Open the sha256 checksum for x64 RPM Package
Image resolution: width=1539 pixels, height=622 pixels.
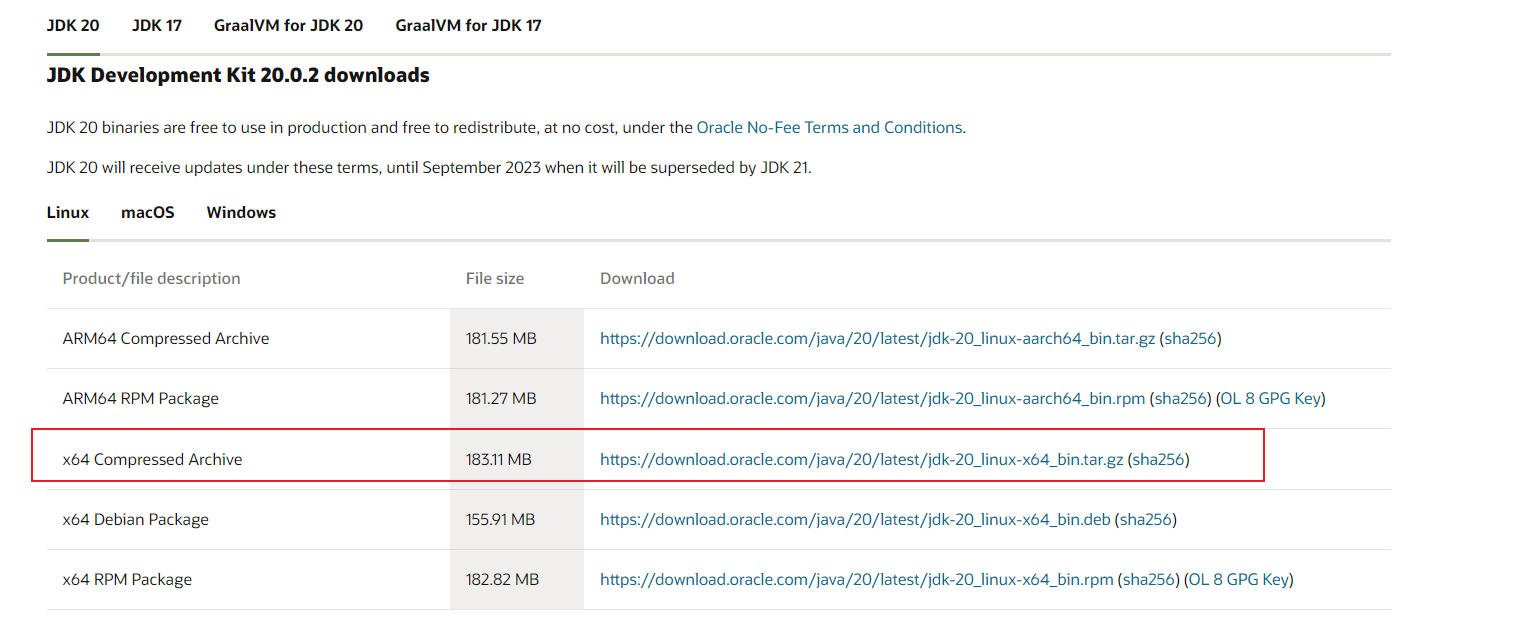(x=1148, y=579)
